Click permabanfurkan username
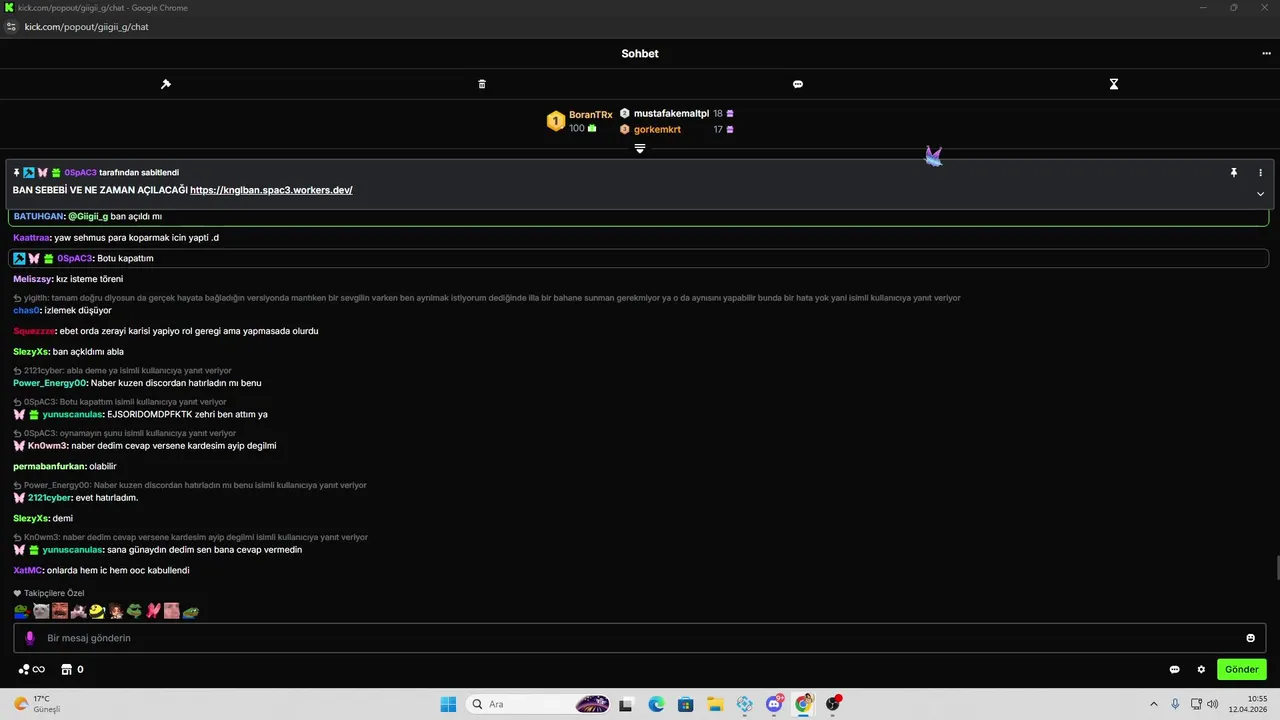Viewport: 1280px width, 720px height. click(50, 466)
